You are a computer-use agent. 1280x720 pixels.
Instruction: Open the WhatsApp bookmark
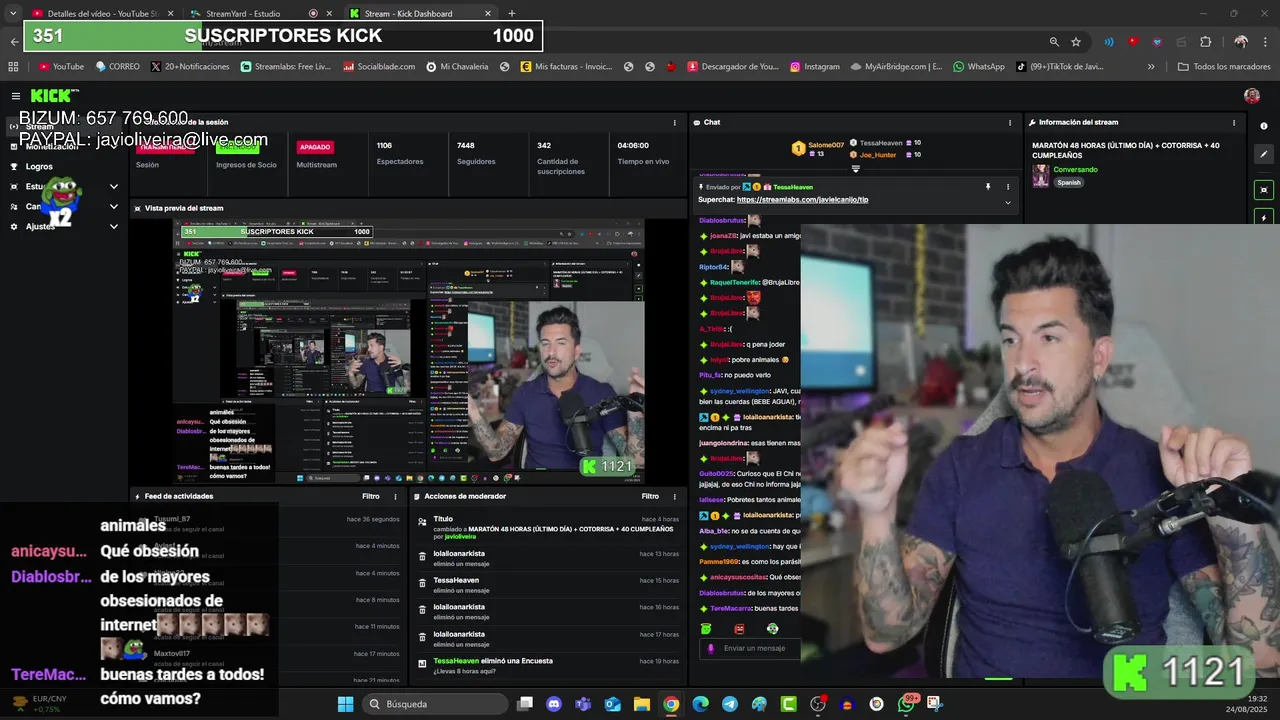tap(979, 67)
